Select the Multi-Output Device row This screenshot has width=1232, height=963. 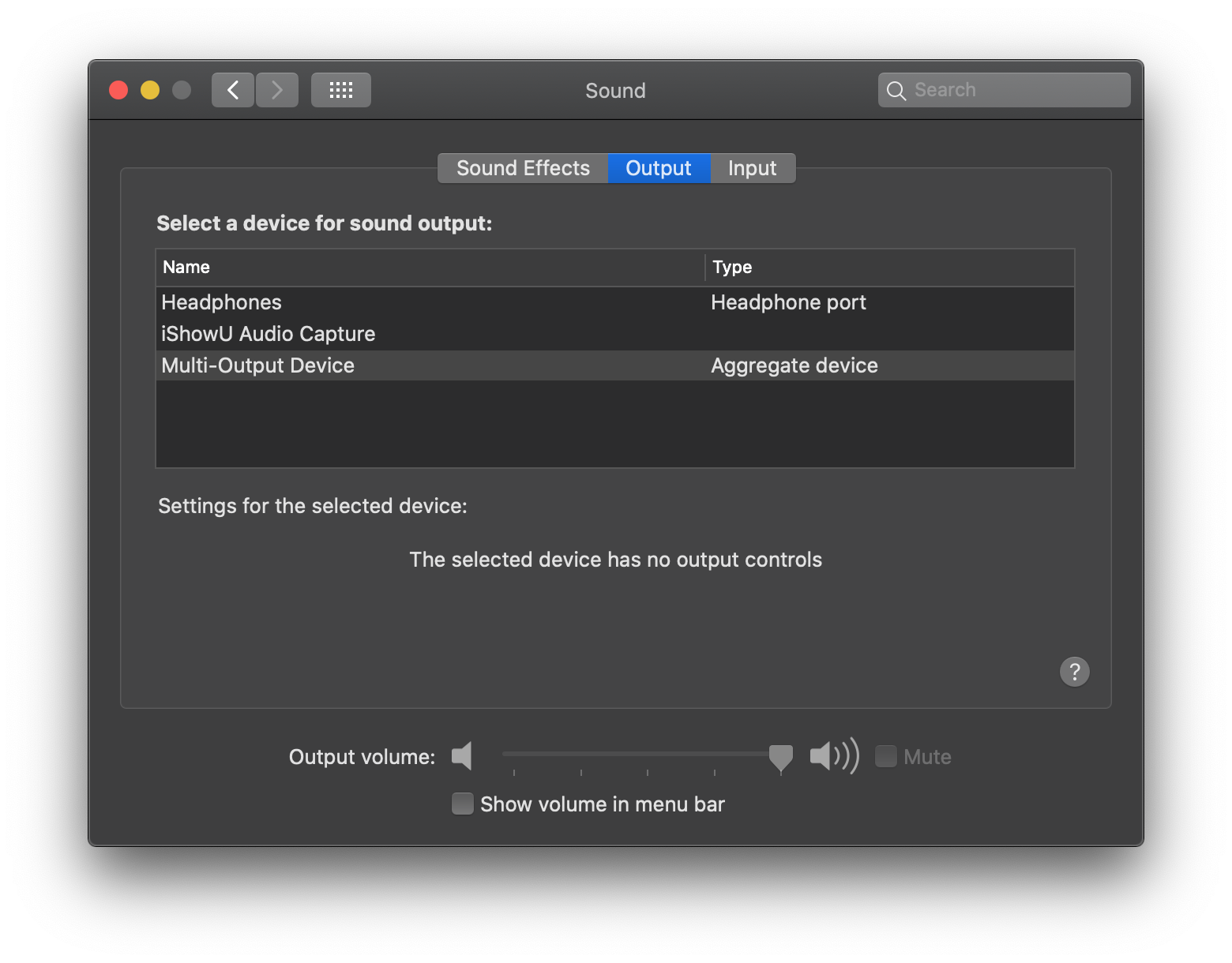257,365
